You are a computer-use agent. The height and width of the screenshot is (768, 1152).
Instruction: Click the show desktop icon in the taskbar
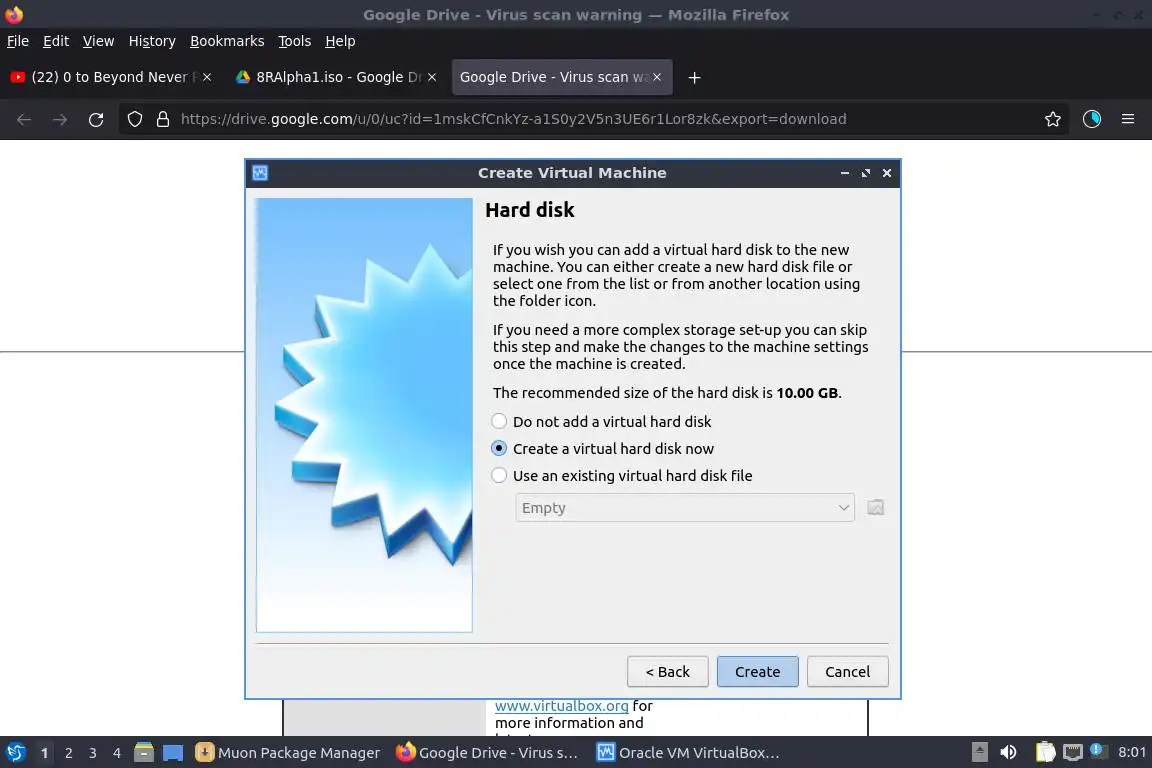(173, 753)
